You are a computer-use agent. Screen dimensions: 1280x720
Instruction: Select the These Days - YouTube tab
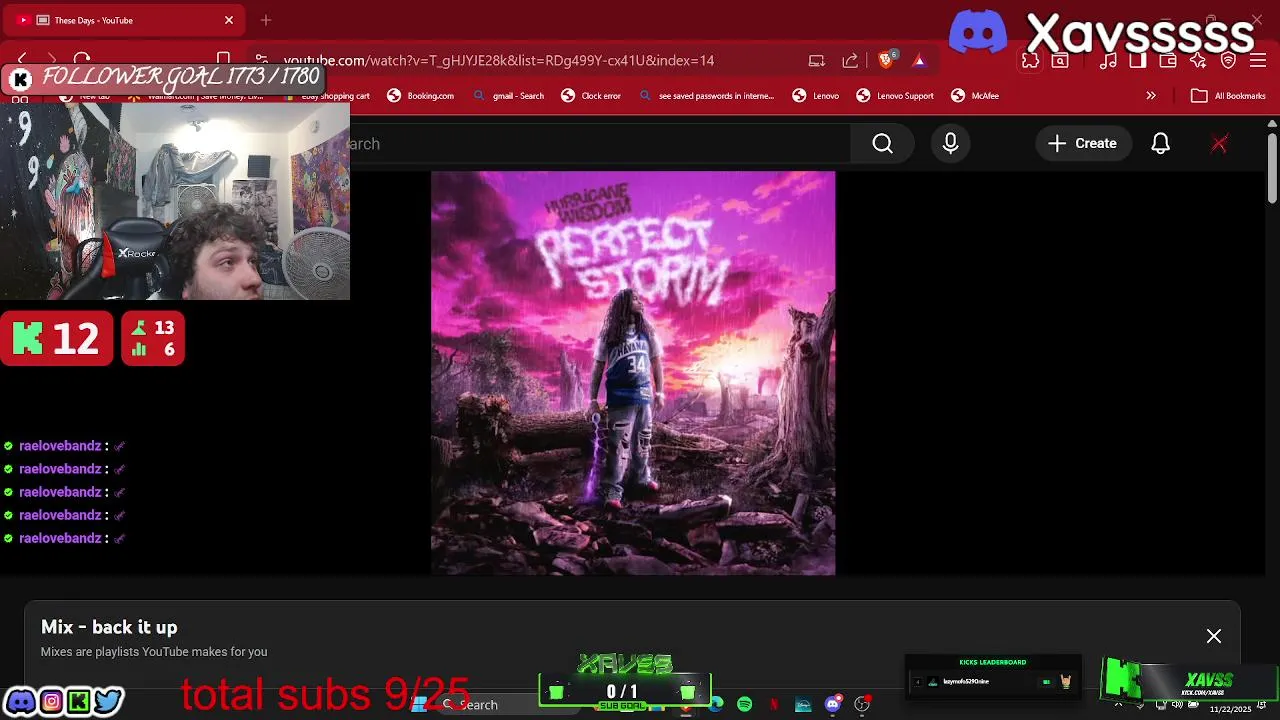(125, 20)
